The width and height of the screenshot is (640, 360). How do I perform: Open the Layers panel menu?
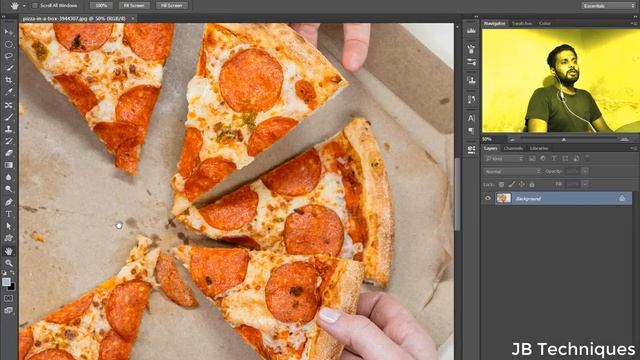click(x=633, y=148)
